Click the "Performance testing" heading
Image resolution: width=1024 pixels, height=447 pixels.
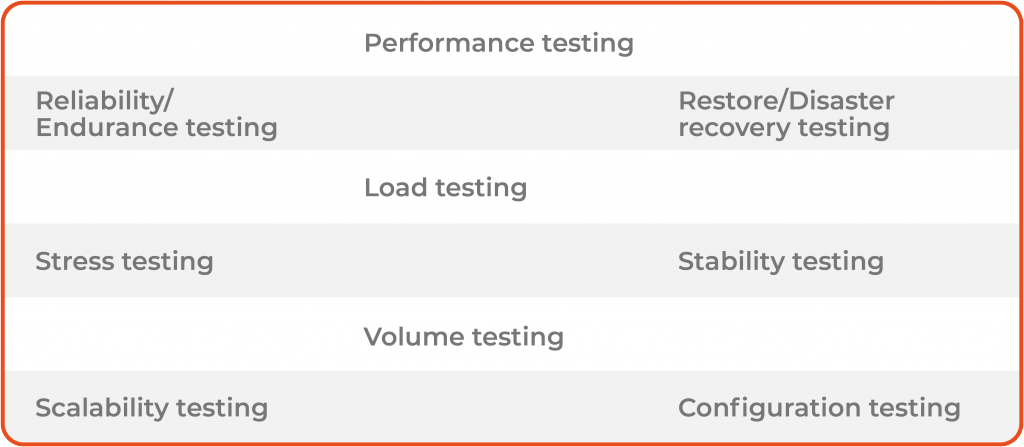click(498, 43)
